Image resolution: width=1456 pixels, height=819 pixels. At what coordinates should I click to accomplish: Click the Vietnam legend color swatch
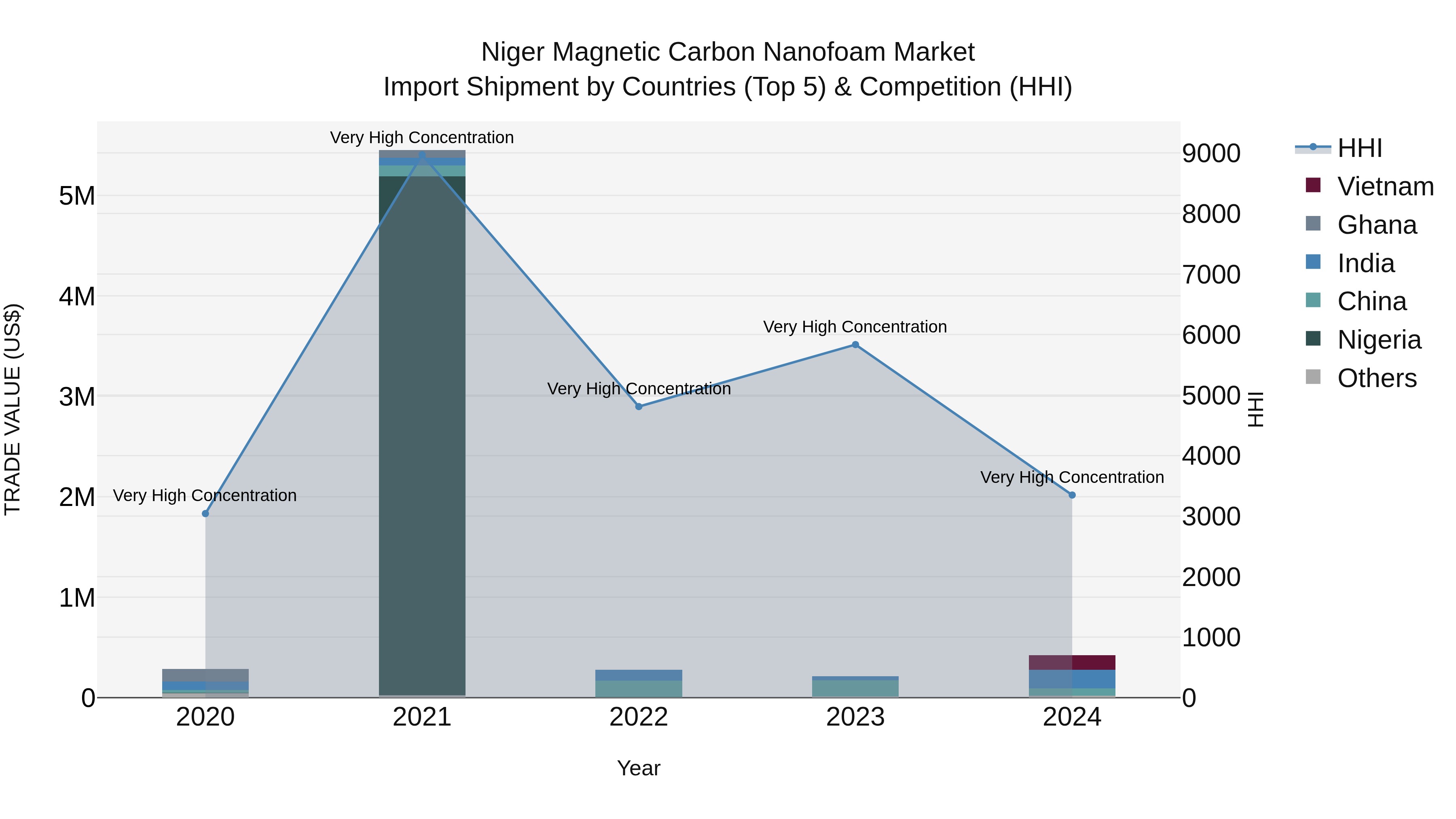coord(1313,185)
